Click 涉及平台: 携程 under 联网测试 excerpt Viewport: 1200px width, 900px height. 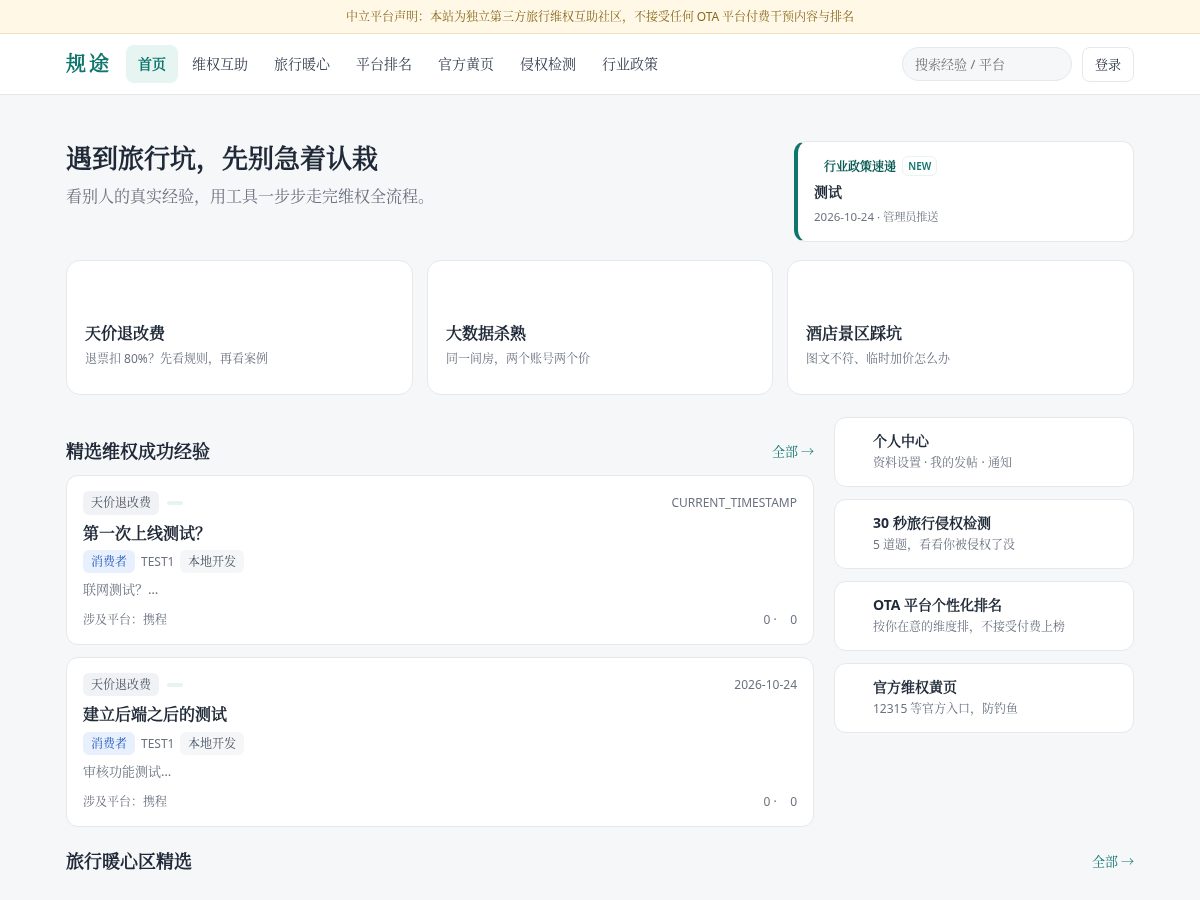pyautogui.click(x=125, y=619)
